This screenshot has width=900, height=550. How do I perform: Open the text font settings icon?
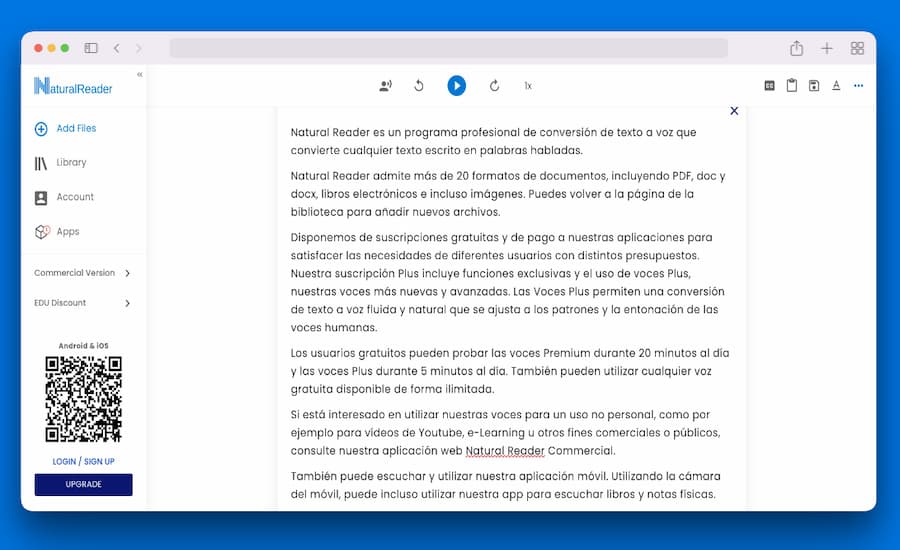(836, 86)
